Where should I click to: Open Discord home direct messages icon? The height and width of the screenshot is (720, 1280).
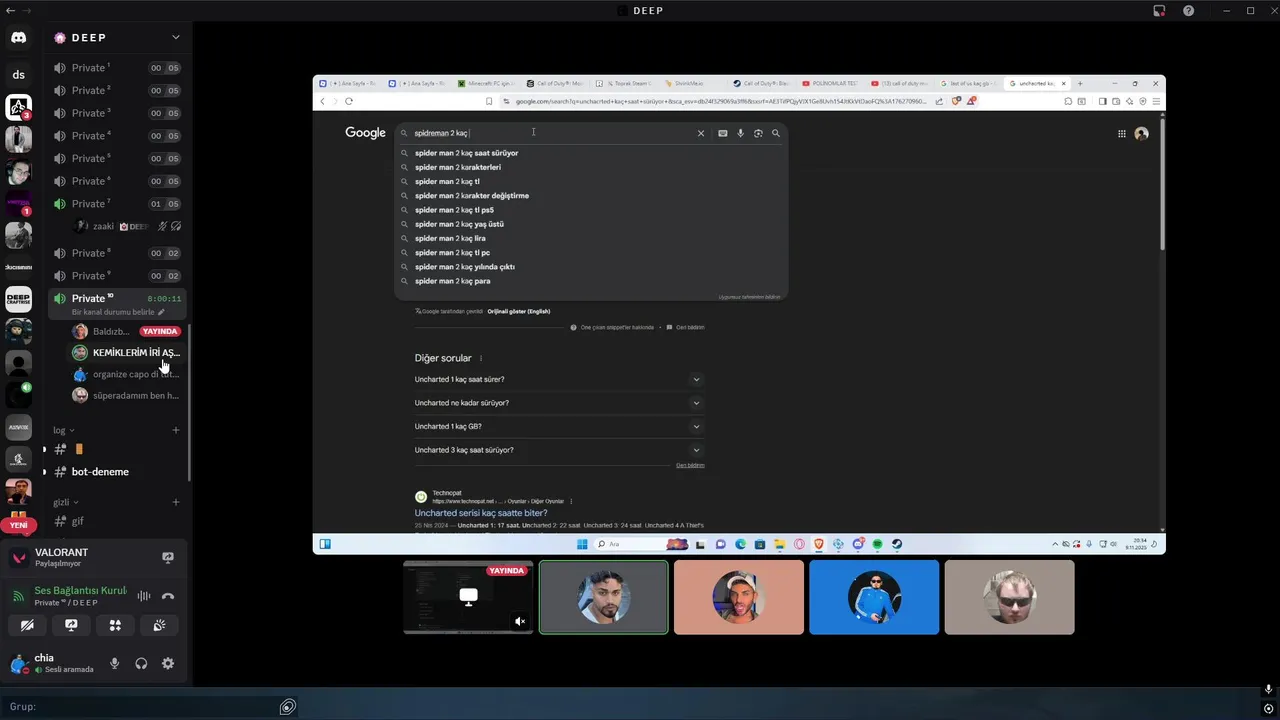coord(18,38)
